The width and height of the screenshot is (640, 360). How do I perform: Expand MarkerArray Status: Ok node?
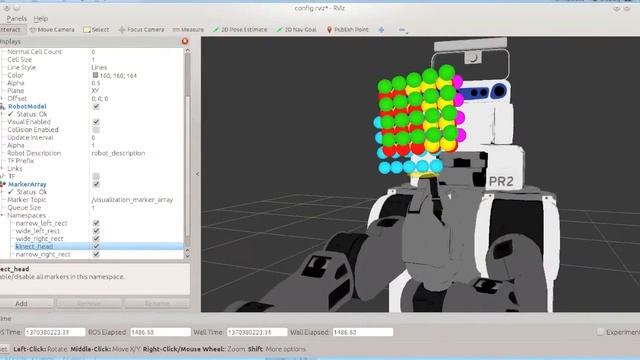click(x=2, y=192)
